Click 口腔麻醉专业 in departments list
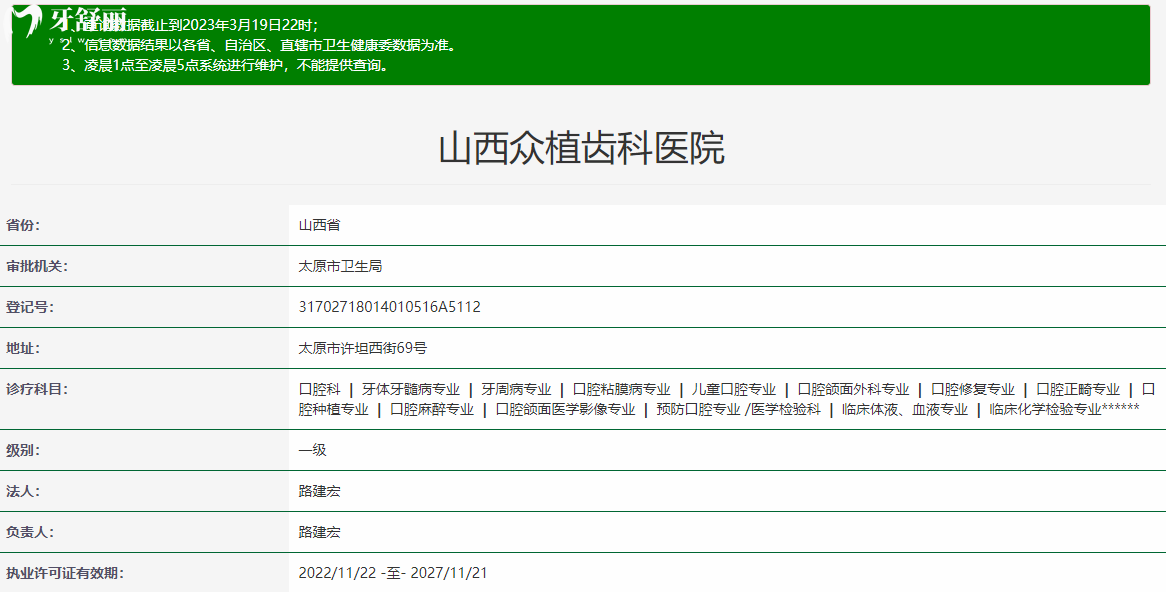1166x592 pixels. (432, 409)
